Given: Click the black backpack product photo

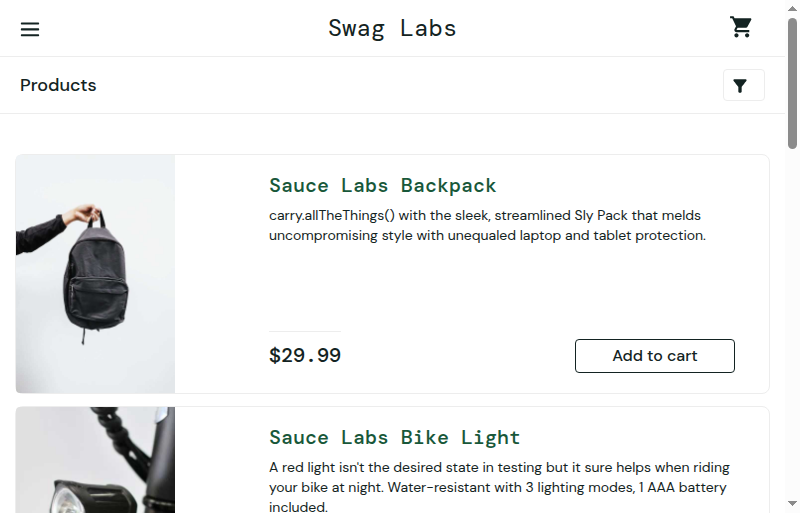Looking at the screenshot, I should (95, 274).
